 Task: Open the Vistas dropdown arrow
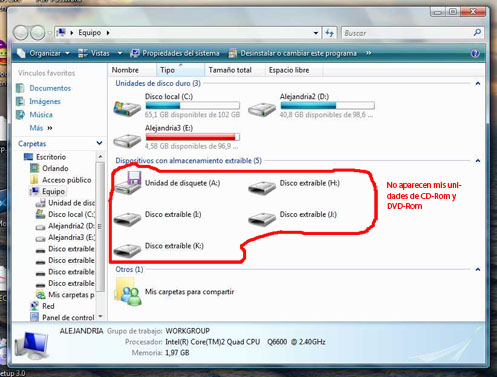click(120, 53)
